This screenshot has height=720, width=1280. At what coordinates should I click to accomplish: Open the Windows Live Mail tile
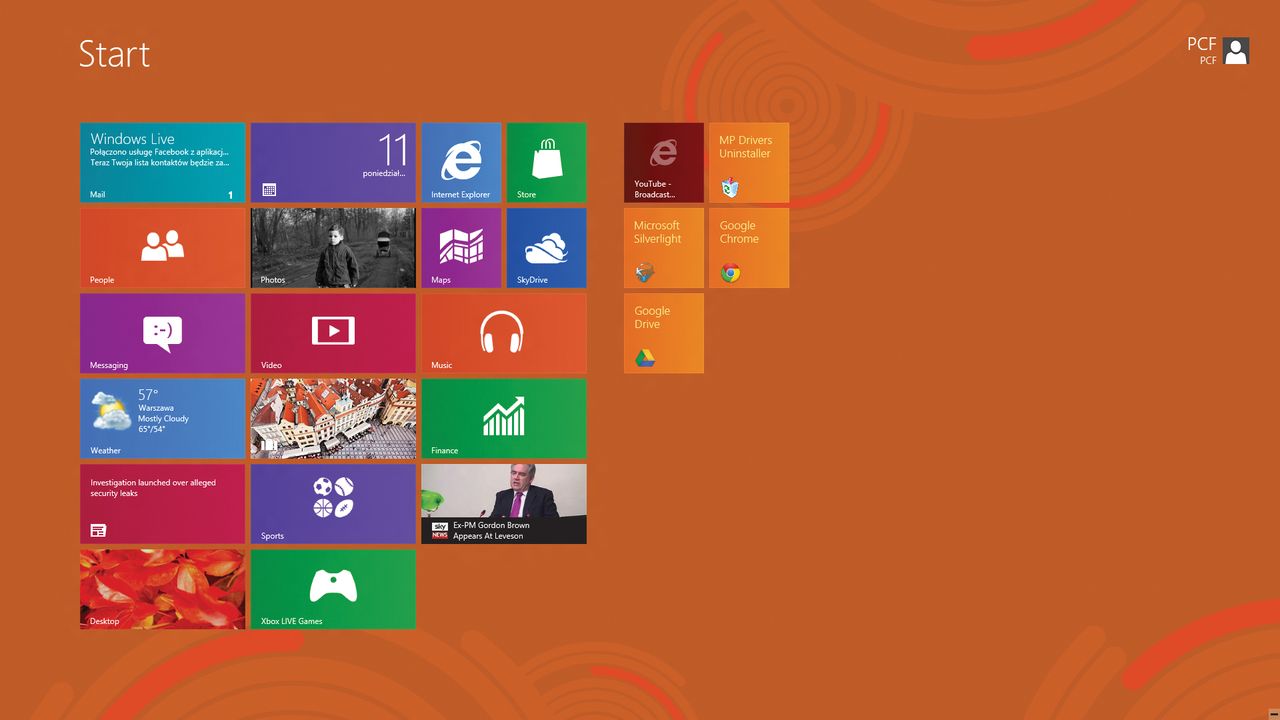tap(163, 163)
